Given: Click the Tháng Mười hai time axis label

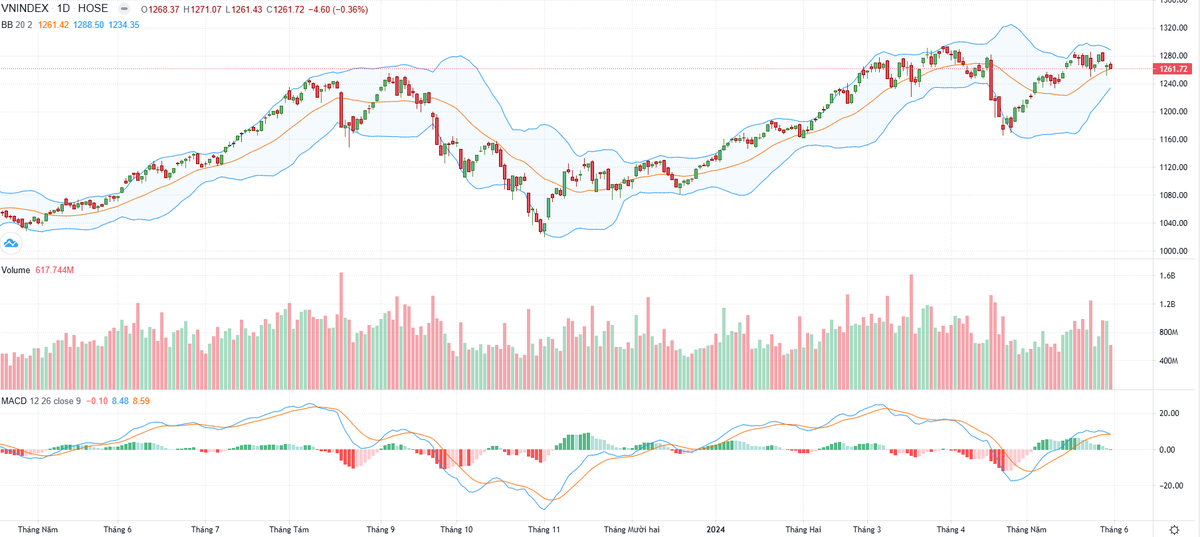Looking at the screenshot, I should tap(633, 528).
